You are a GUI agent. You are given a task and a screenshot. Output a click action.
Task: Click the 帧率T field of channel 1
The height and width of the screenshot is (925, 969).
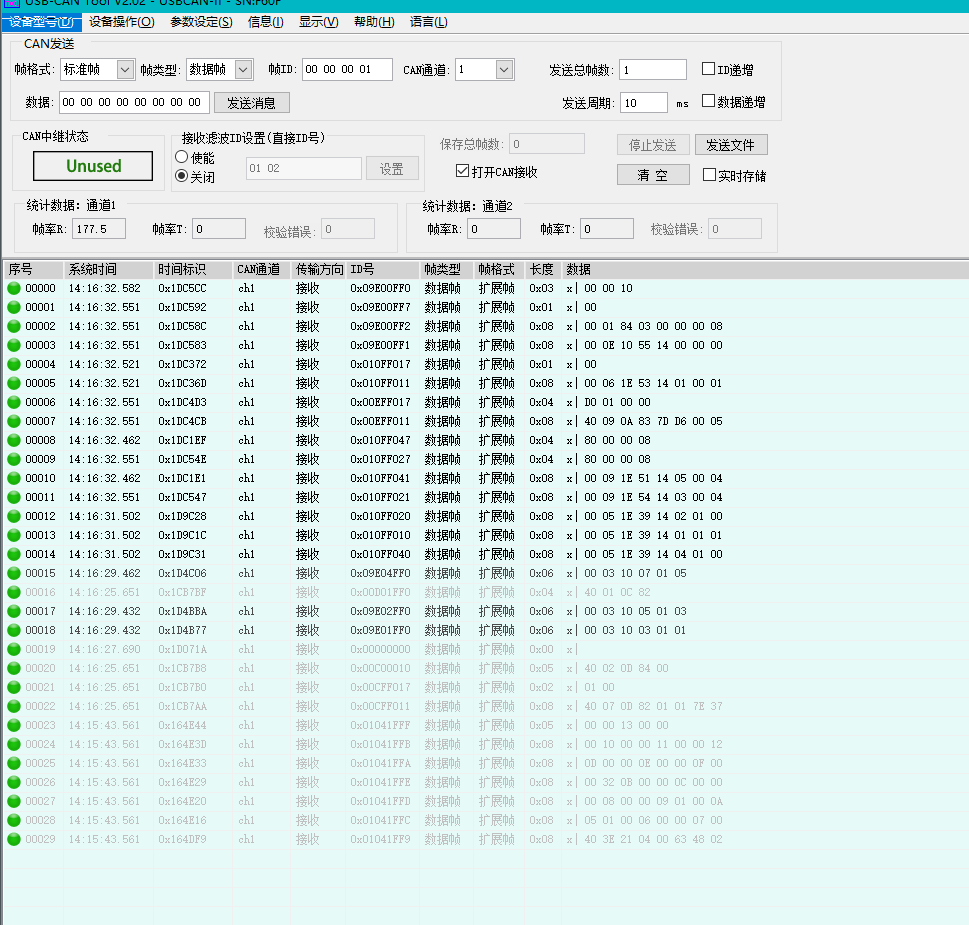point(219,229)
